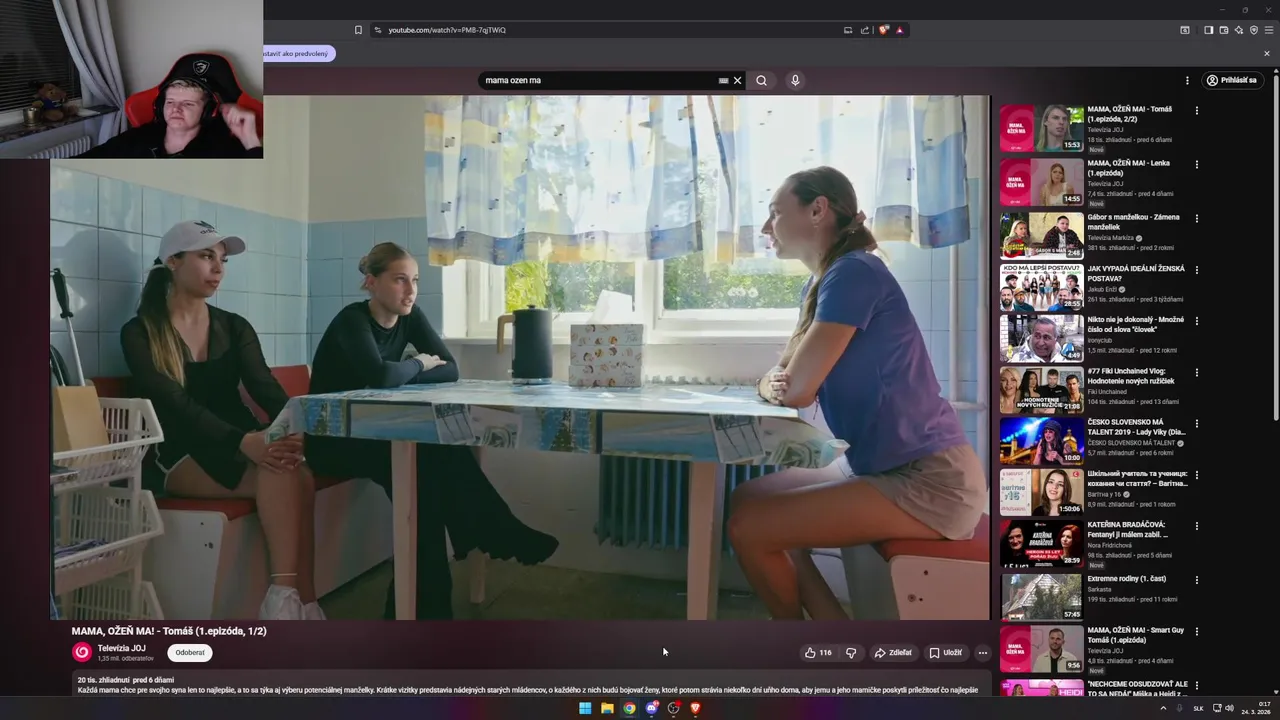Image resolution: width=1280 pixels, height=720 pixels.
Task: Open the Lenka episode thumbnail
Action: click(x=1042, y=182)
